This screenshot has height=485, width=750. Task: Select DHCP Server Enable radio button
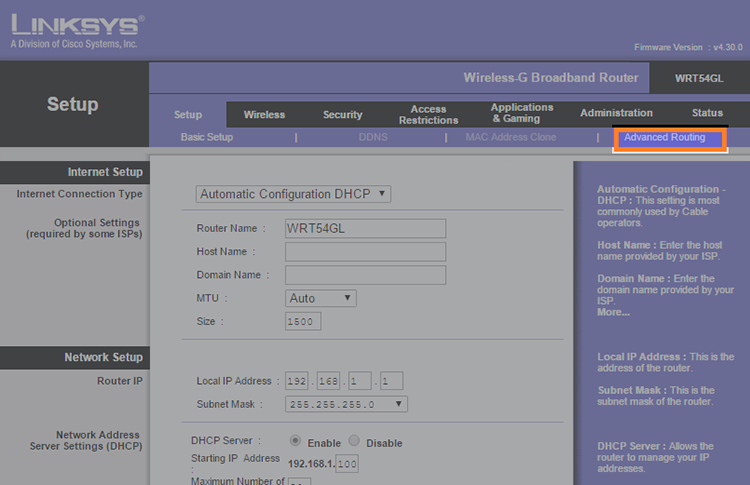pyautogui.click(x=295, y=441)
